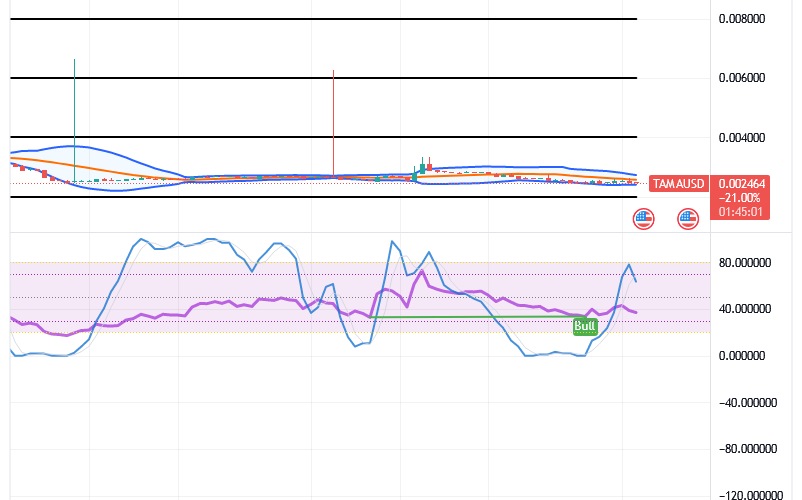Click the 0.000000 indicator axis label
The height and width of the screenshot is (500, 802).
tap(742, 356)
